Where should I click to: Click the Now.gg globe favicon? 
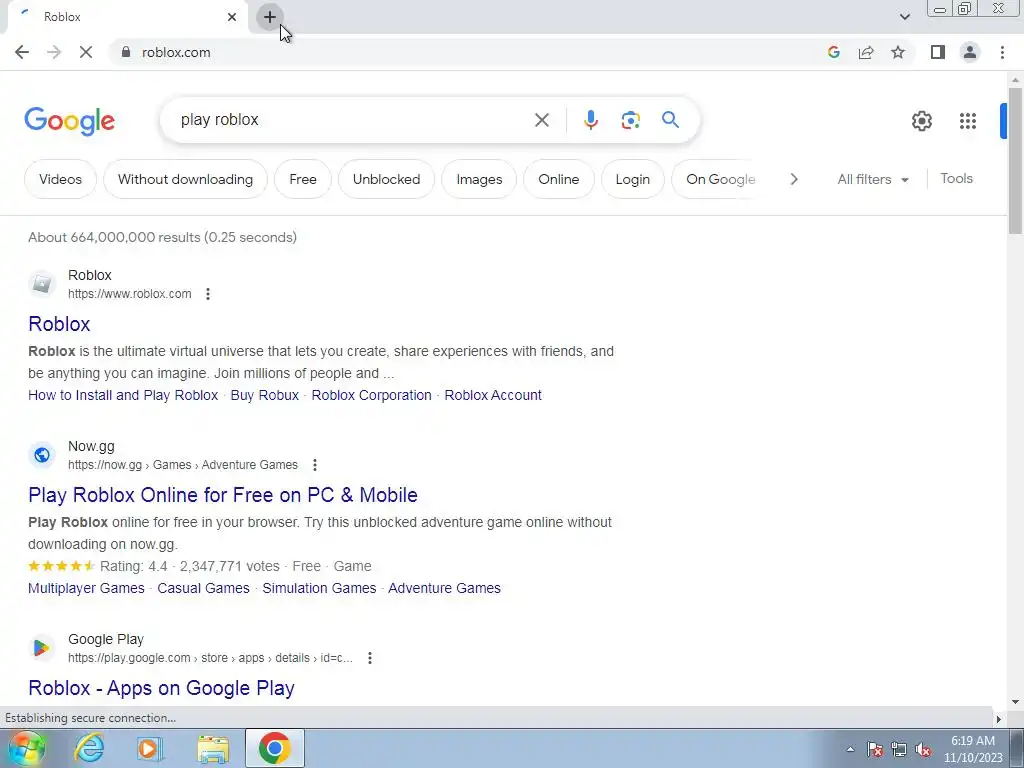tap(42, 455)
